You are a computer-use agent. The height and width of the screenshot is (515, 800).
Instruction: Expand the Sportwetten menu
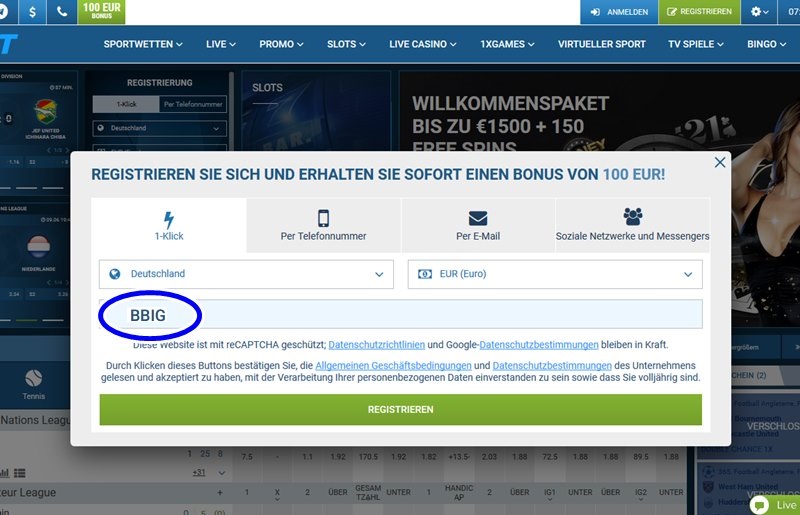coord(143,44)
